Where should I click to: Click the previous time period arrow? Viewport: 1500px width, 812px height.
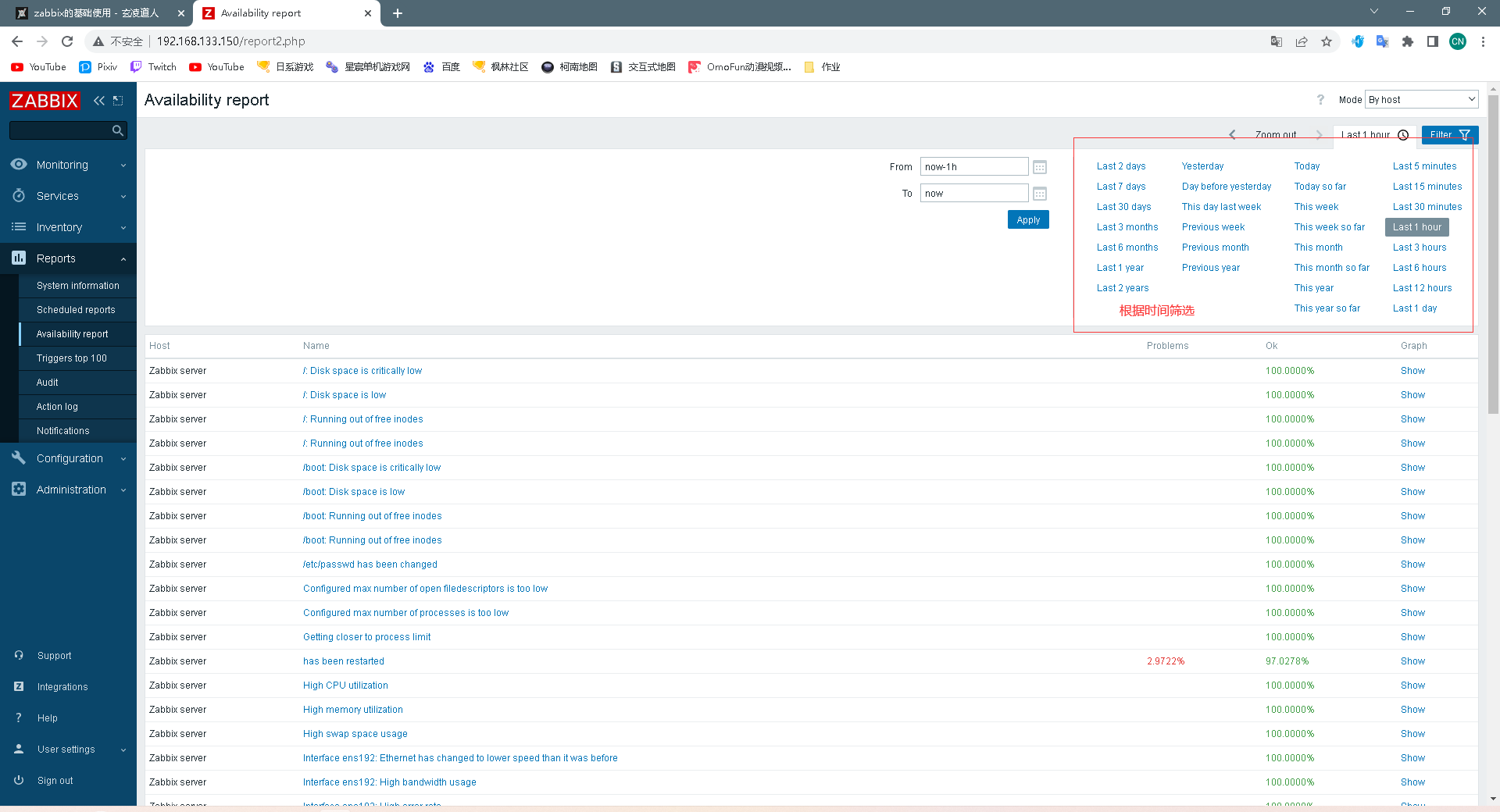pos(1232,134)
